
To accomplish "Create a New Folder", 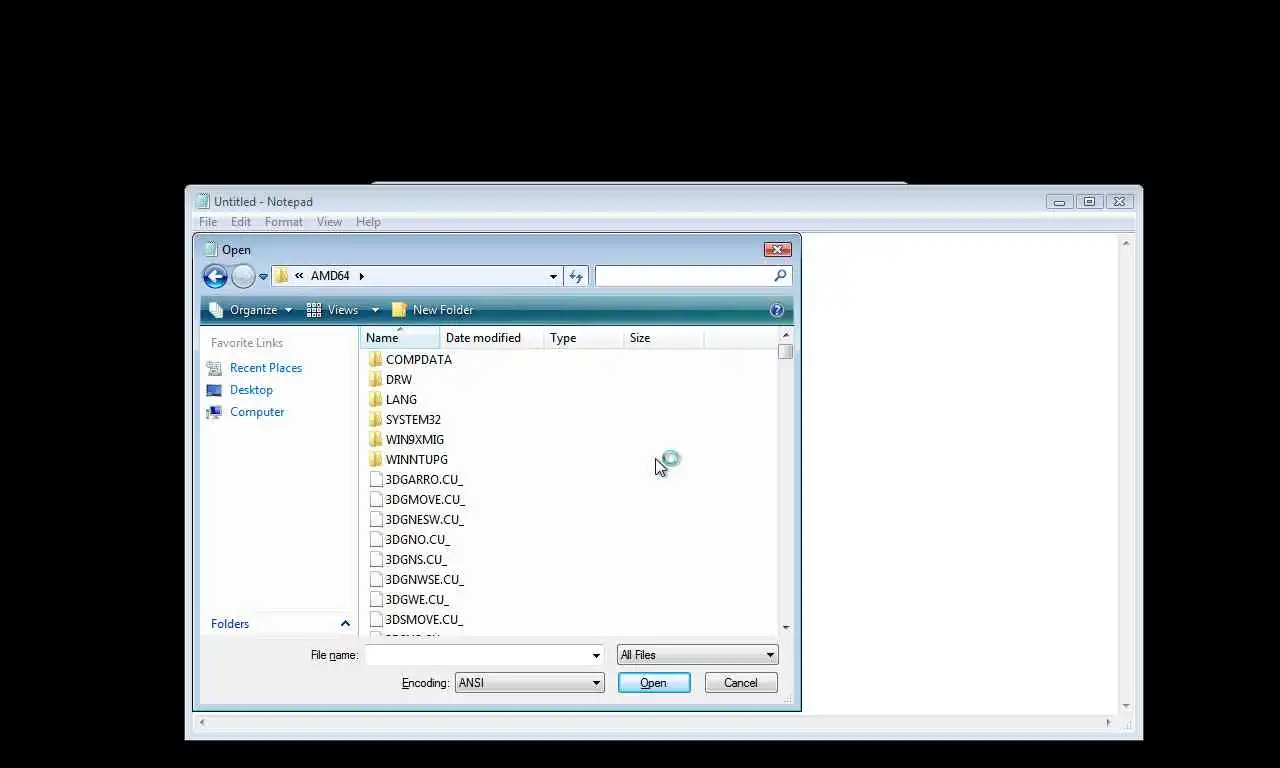I will pos(433,310).
